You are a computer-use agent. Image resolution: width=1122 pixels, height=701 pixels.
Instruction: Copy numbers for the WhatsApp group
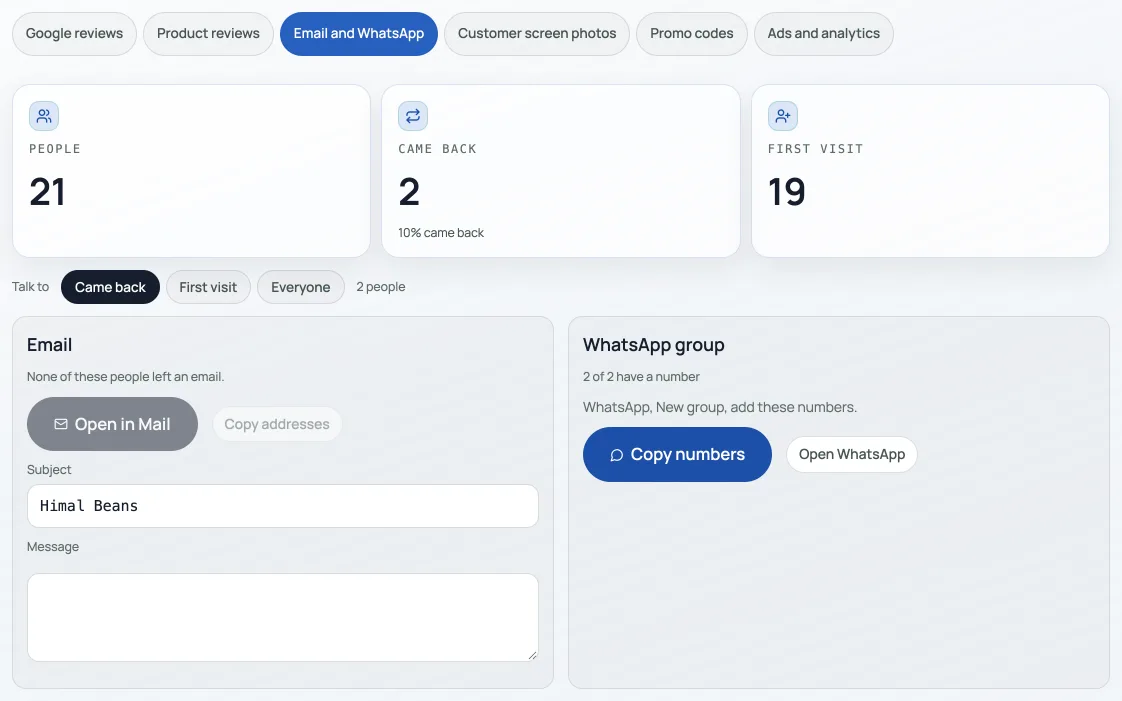(677, 454)
